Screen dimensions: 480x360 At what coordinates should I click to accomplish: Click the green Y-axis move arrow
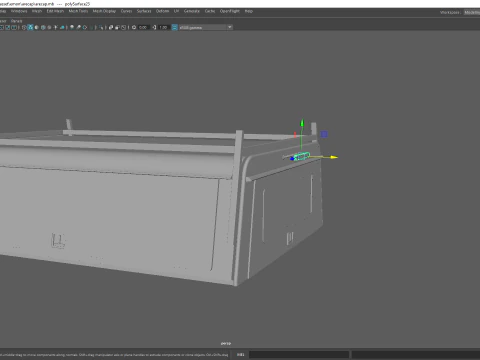point(302,123)
